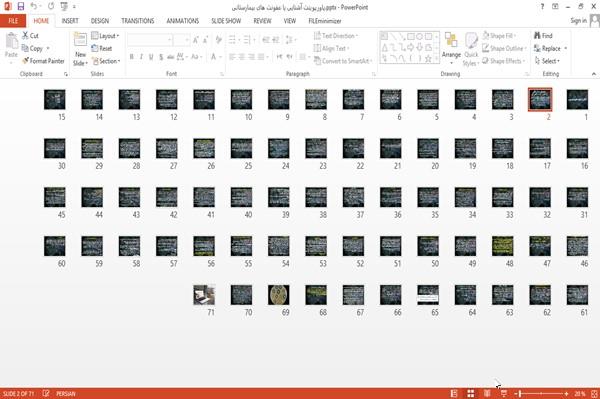Click the spell check status bar icon
This screenshot has height=399, width=600.
[x=46, y=393]
